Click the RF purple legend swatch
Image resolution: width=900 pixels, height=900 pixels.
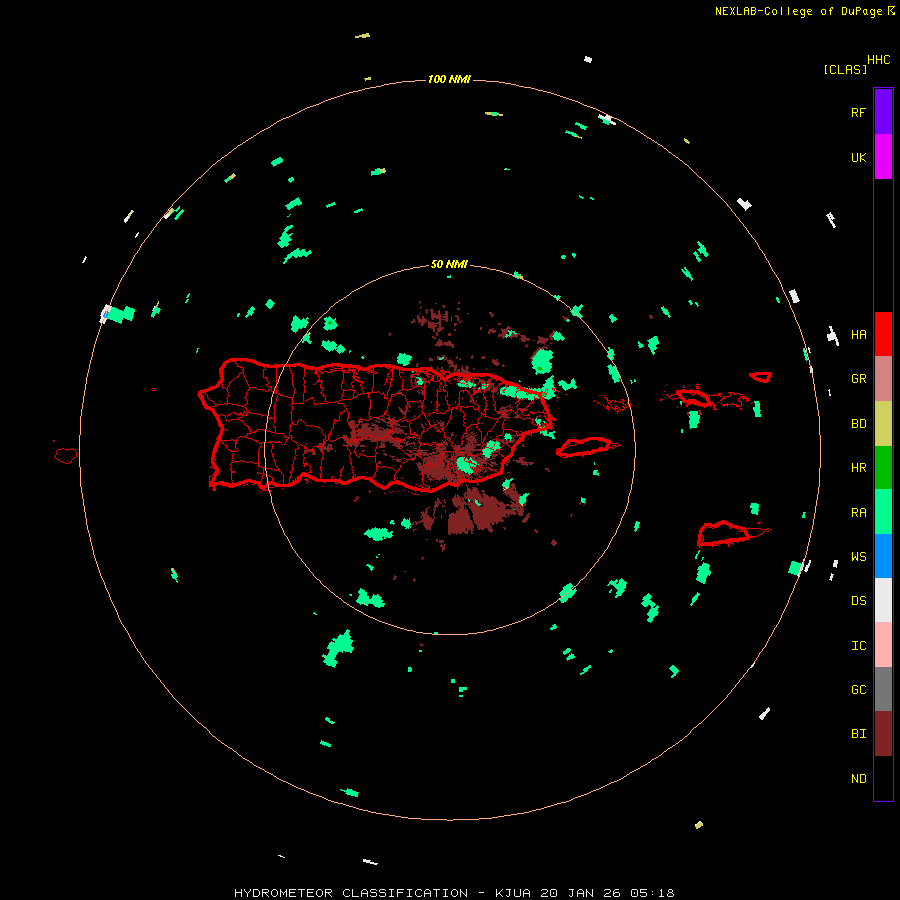point(883,111)
